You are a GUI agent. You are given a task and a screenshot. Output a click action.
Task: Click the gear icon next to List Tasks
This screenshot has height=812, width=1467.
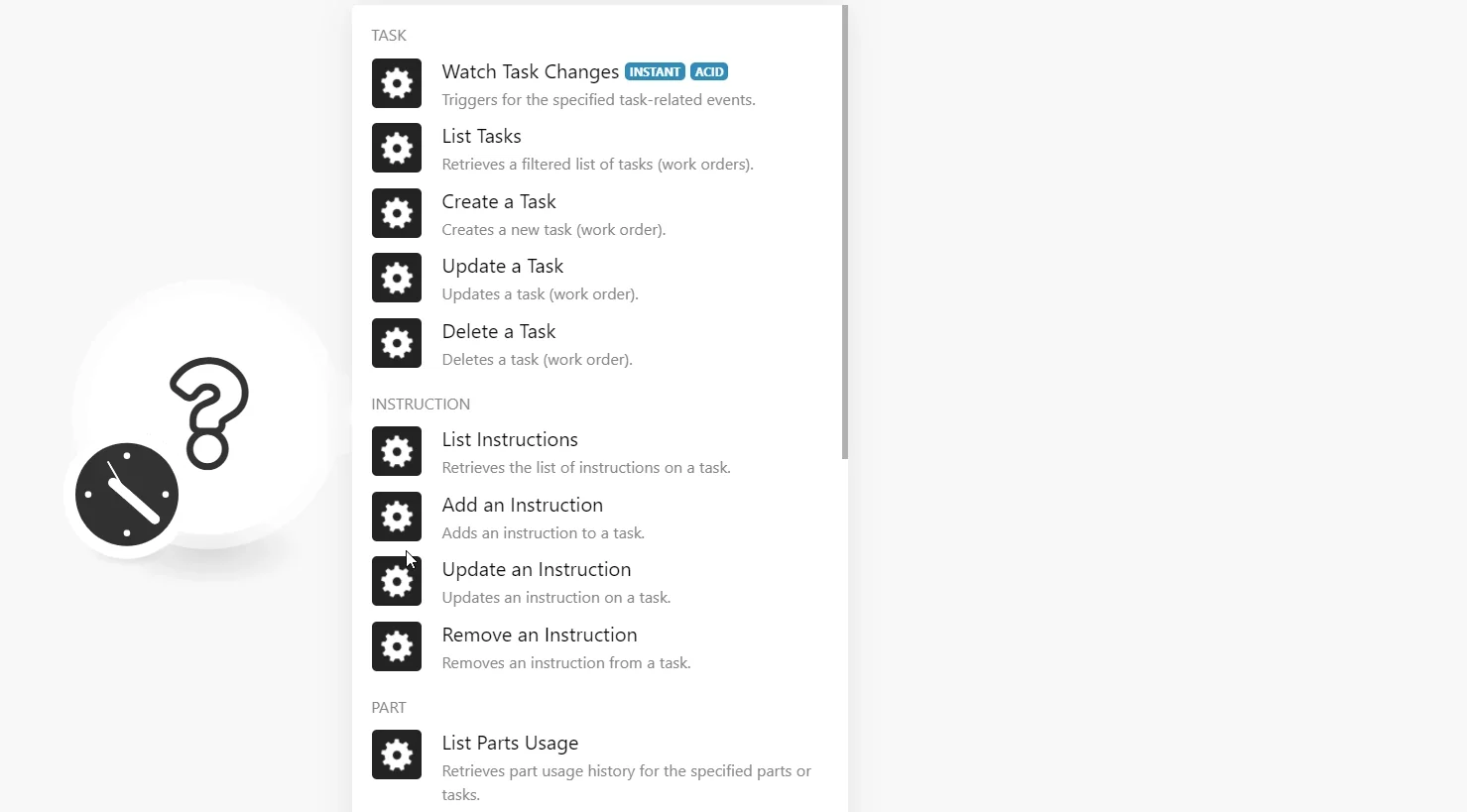pyautogui.click(x=397, y=148)
